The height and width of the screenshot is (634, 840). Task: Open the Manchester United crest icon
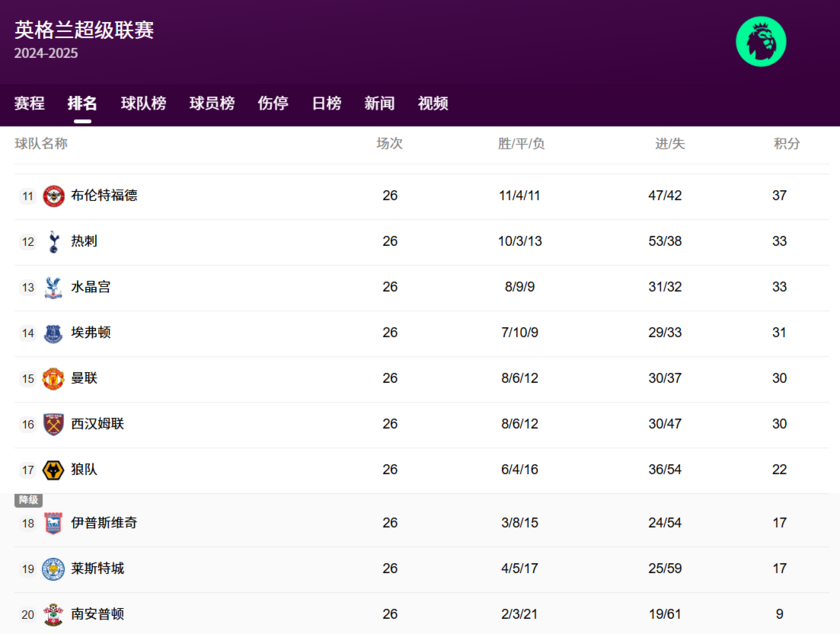tap(53, 378)
